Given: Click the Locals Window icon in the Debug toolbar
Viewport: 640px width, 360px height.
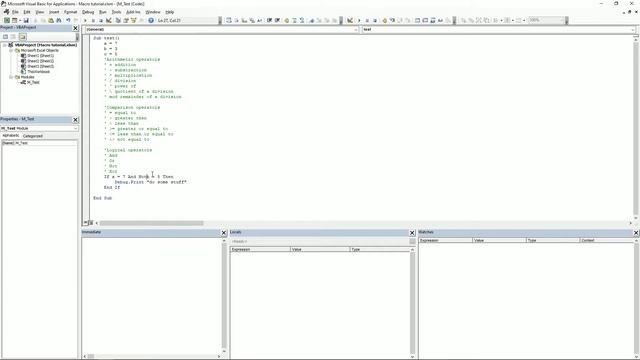Looking at the screenshot, I should (x=418, y=20).
